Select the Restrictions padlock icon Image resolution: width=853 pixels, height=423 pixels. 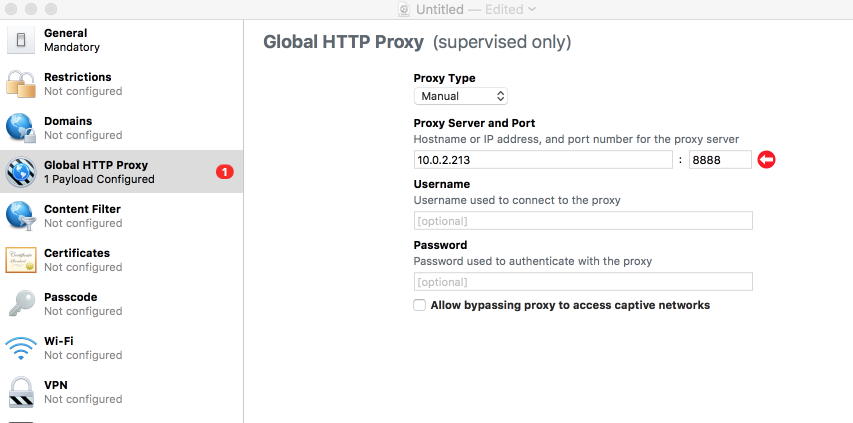point(20,84)
